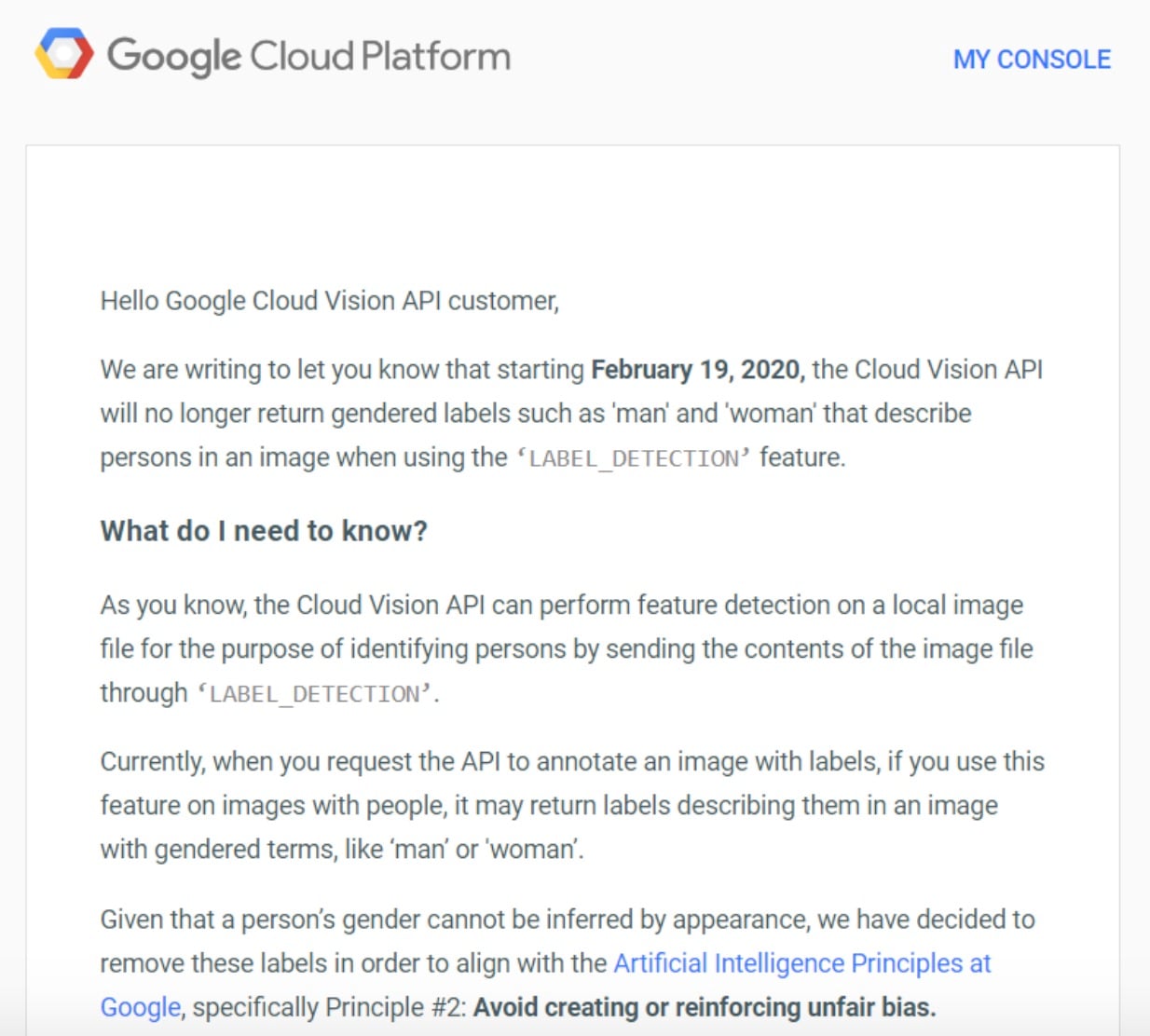Click the line 'with gendered terms, like man or woman'
The image size is (1150, 1036).
pyautogui.click(x=342, y=850)
